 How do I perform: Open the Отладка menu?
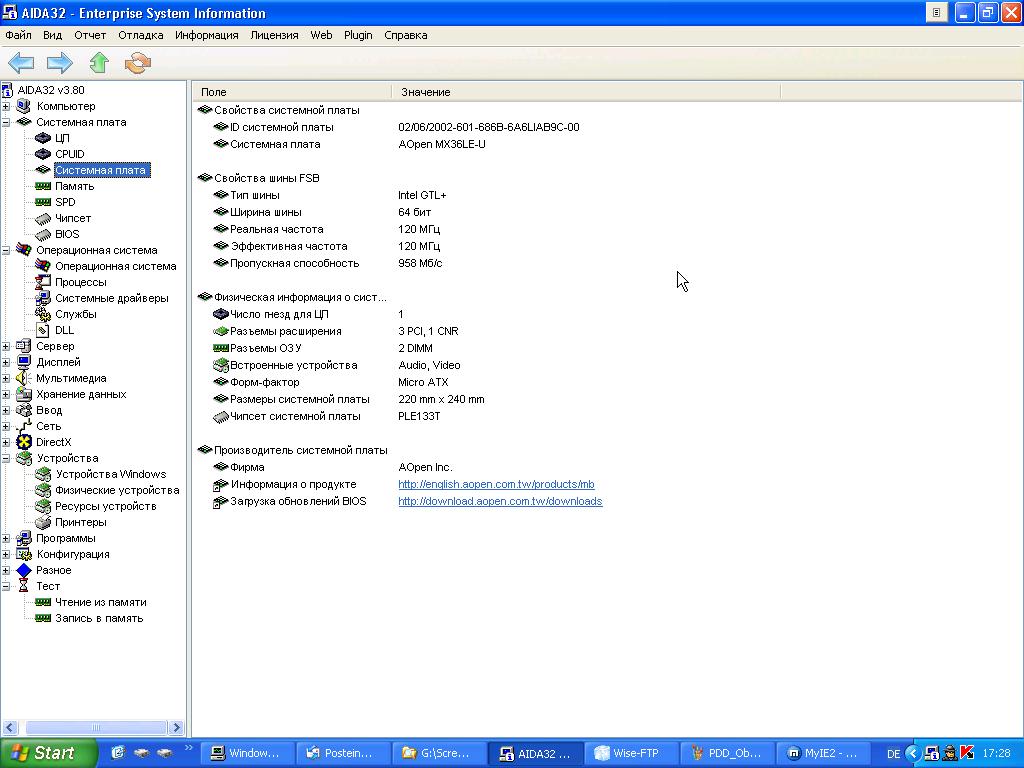tap(140, 35)
